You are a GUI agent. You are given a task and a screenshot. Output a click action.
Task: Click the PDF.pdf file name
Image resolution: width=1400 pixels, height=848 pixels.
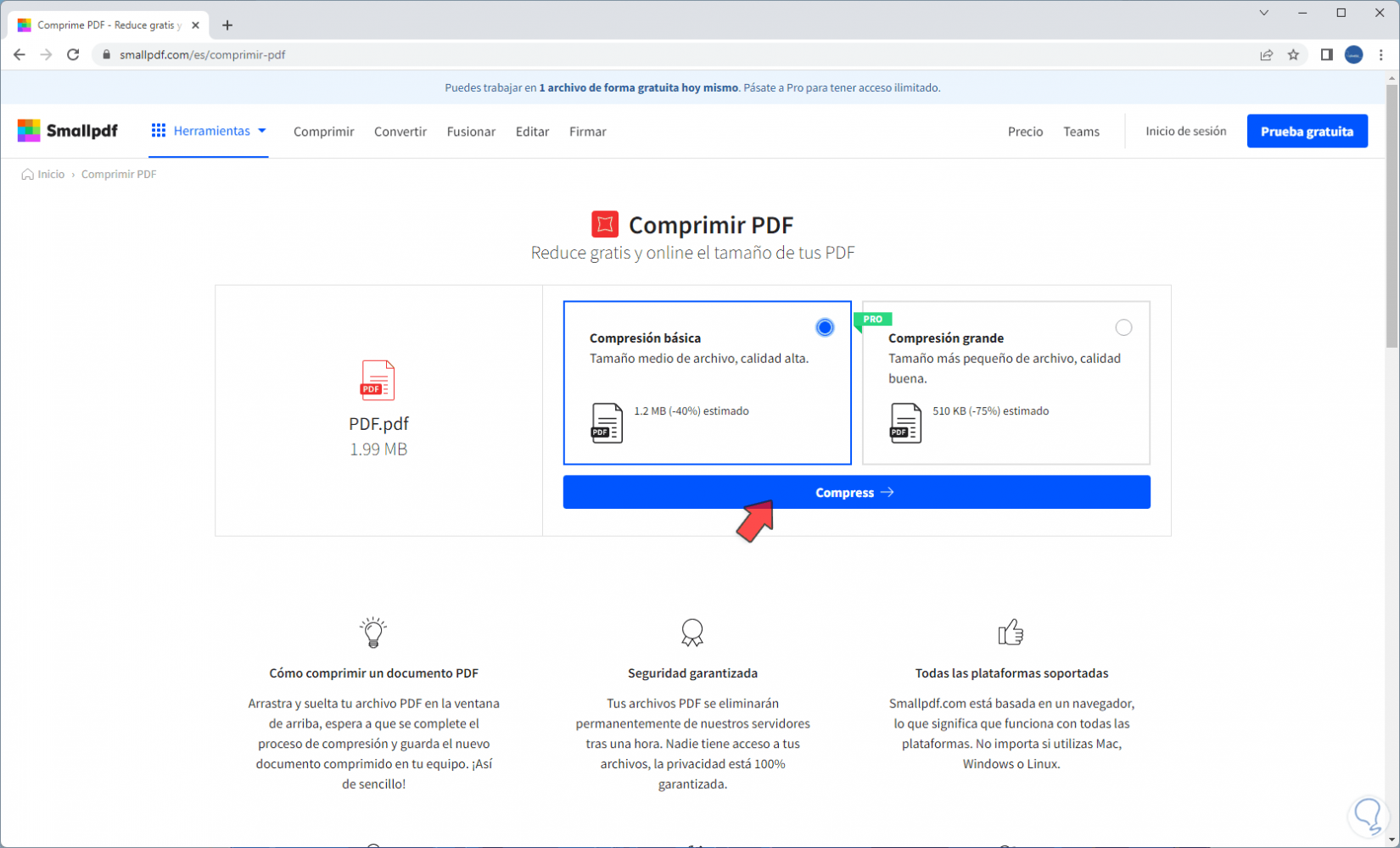(378, 424)
